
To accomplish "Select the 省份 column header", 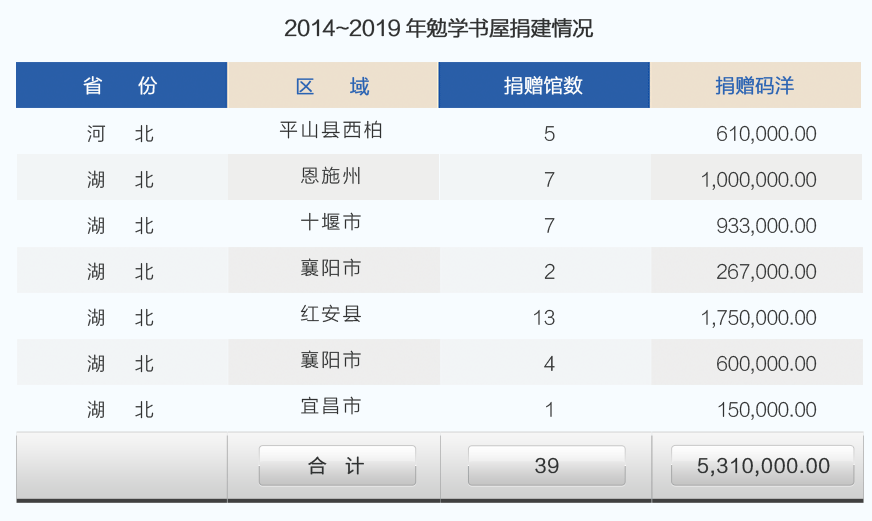I will click(x=121, y=85).
